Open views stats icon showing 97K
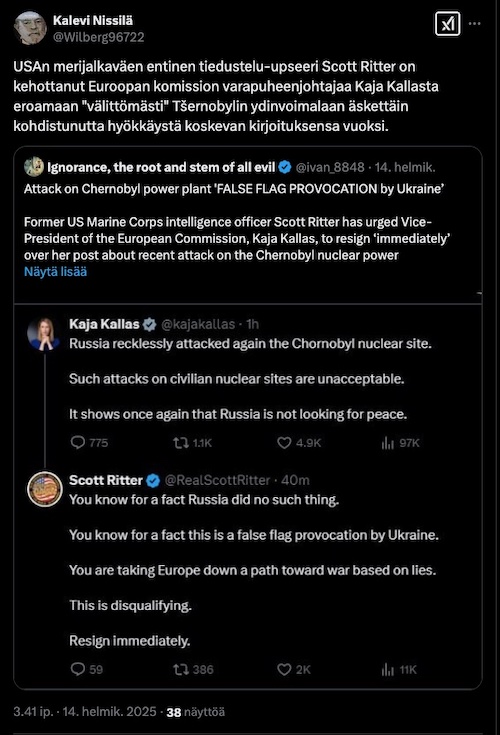This screenshot has height=735, width=500. [388, 442]
